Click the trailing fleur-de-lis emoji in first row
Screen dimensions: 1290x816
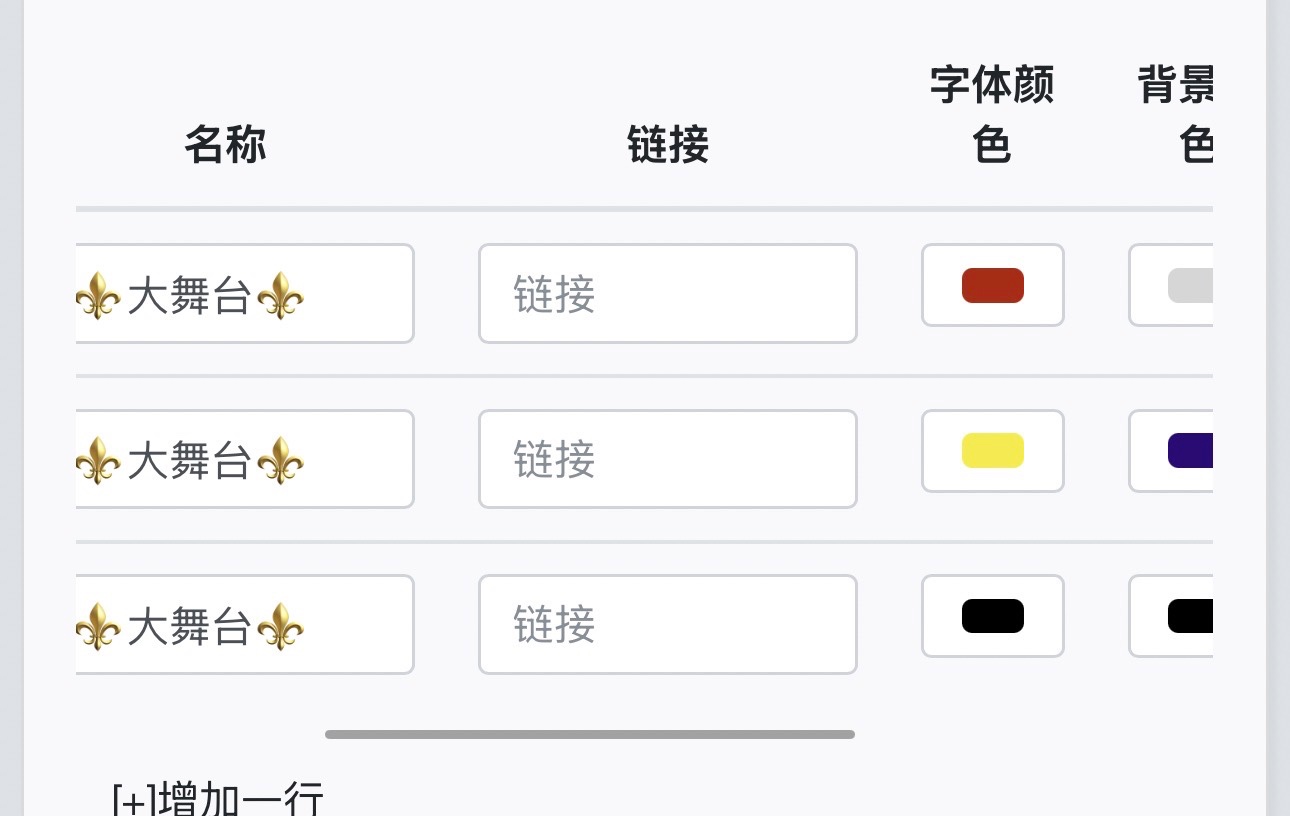tap(280, 296)
